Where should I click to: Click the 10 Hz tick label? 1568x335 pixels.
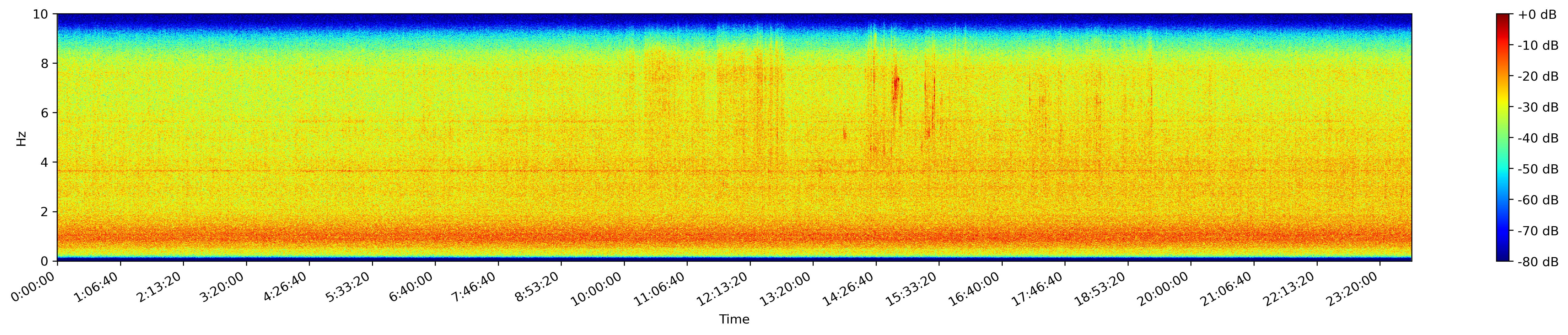click(x=41, y=14)
